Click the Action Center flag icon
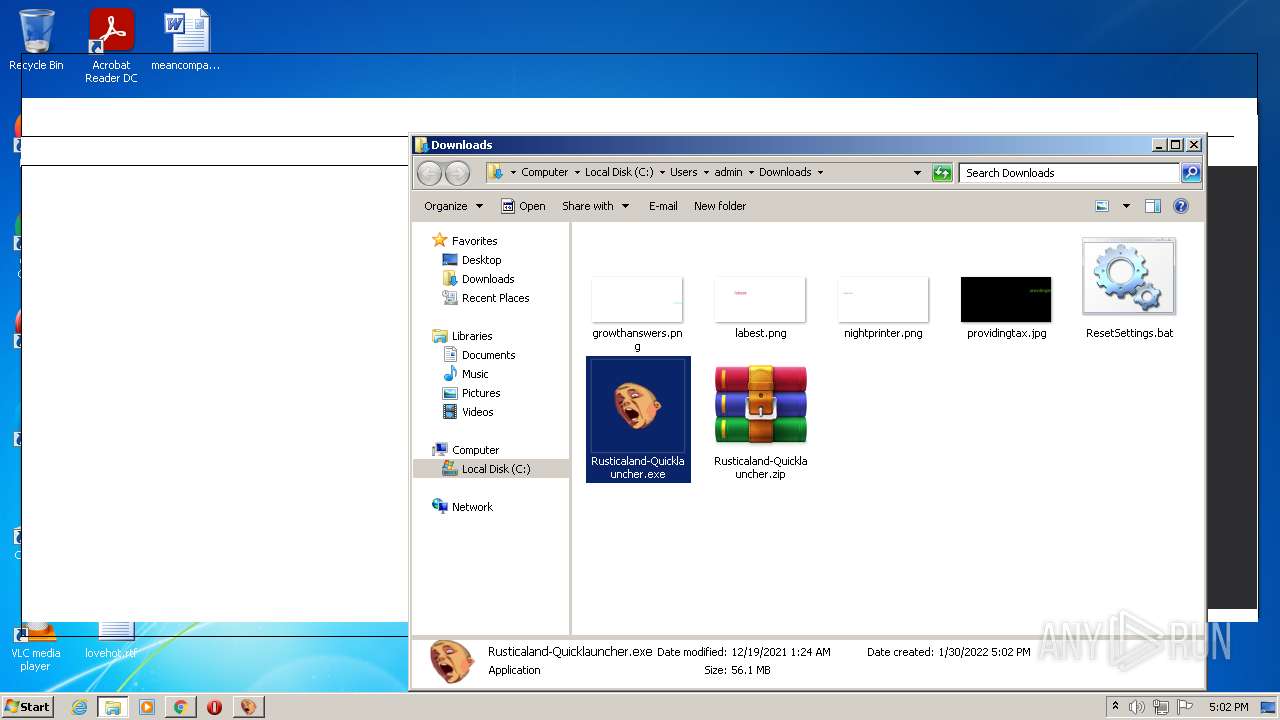Screen dimensions: 1280x720 1185,707
